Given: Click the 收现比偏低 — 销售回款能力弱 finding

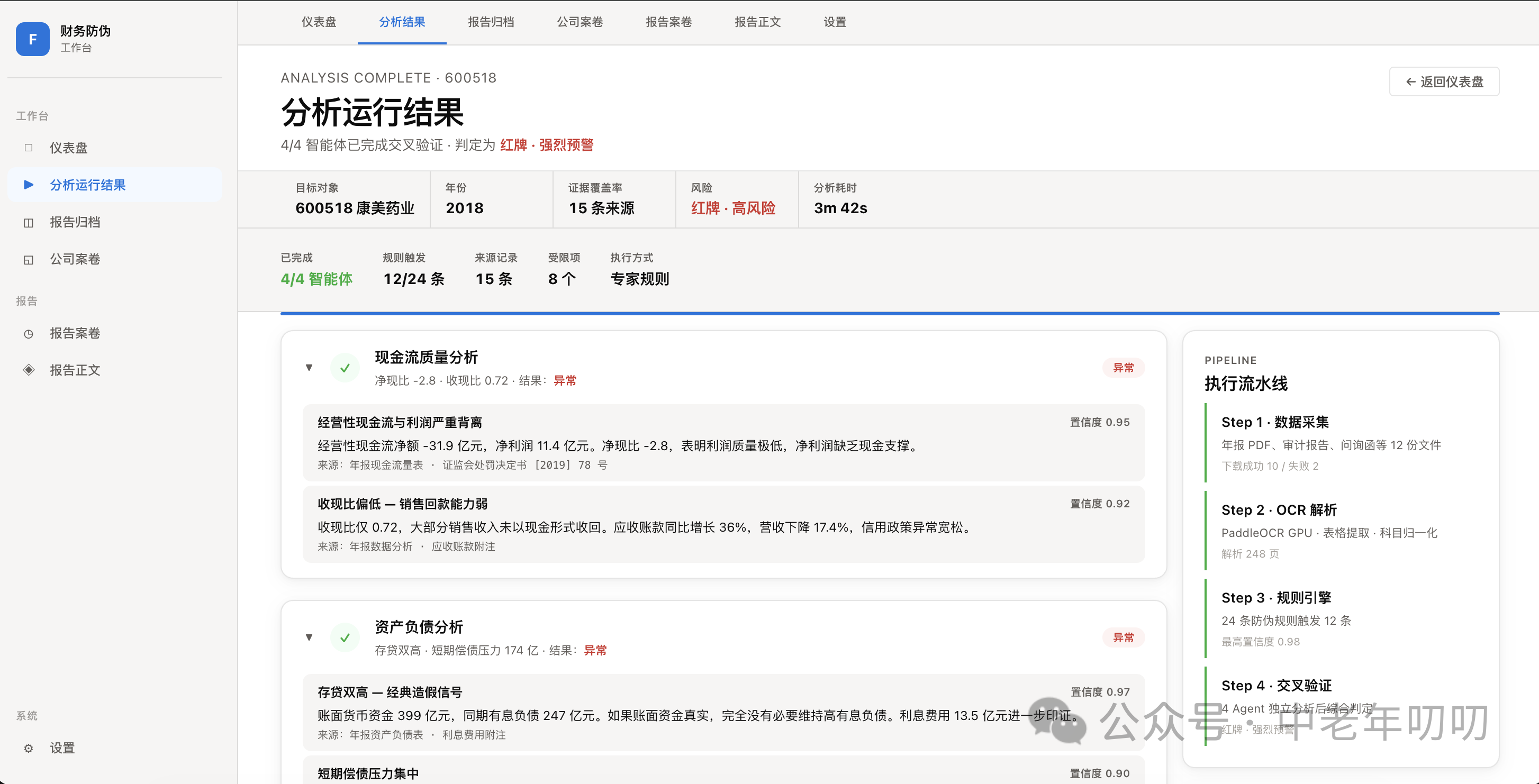Looking at the screenshot, I should [723, 524].
